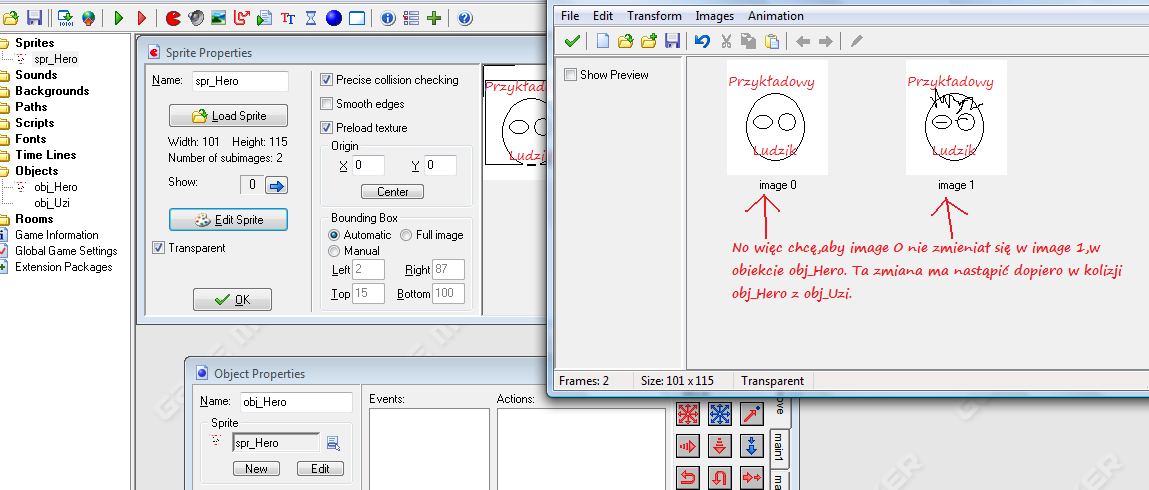Open sprite selection menu beside spr_Hero field

click(333, 443)
